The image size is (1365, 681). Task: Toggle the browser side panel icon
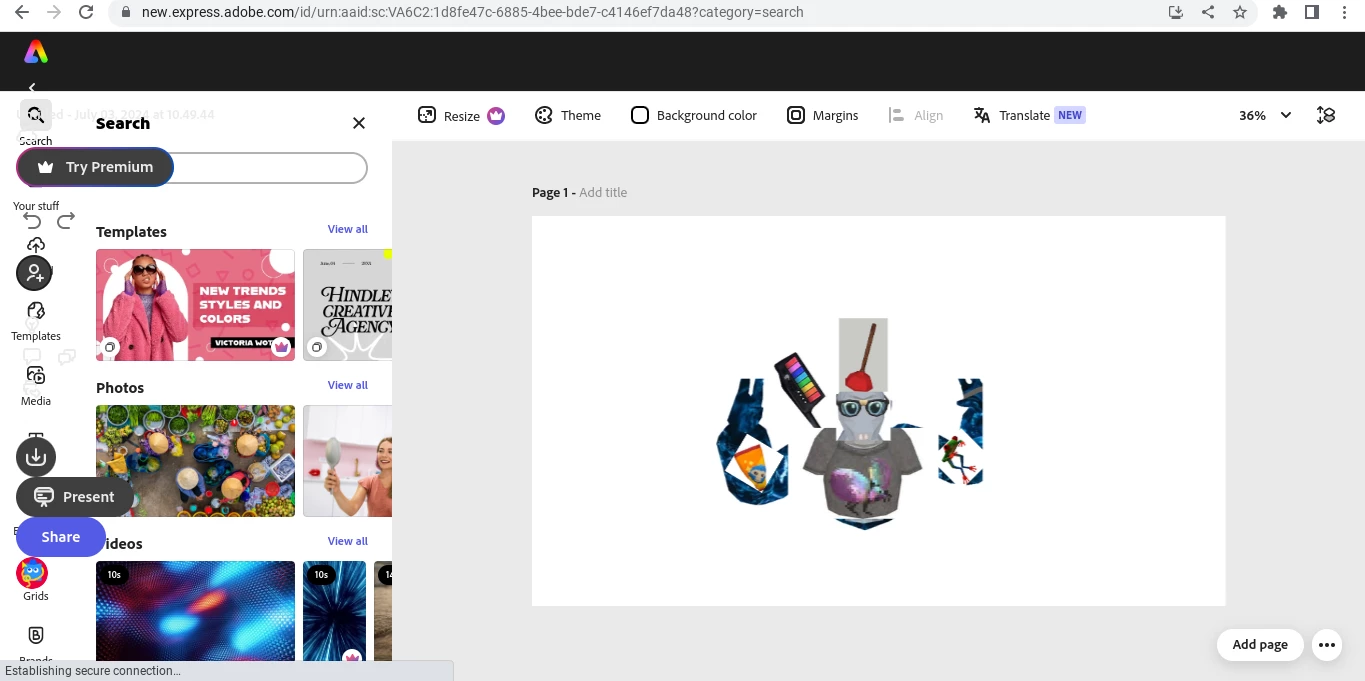(x=1312, y=12)
